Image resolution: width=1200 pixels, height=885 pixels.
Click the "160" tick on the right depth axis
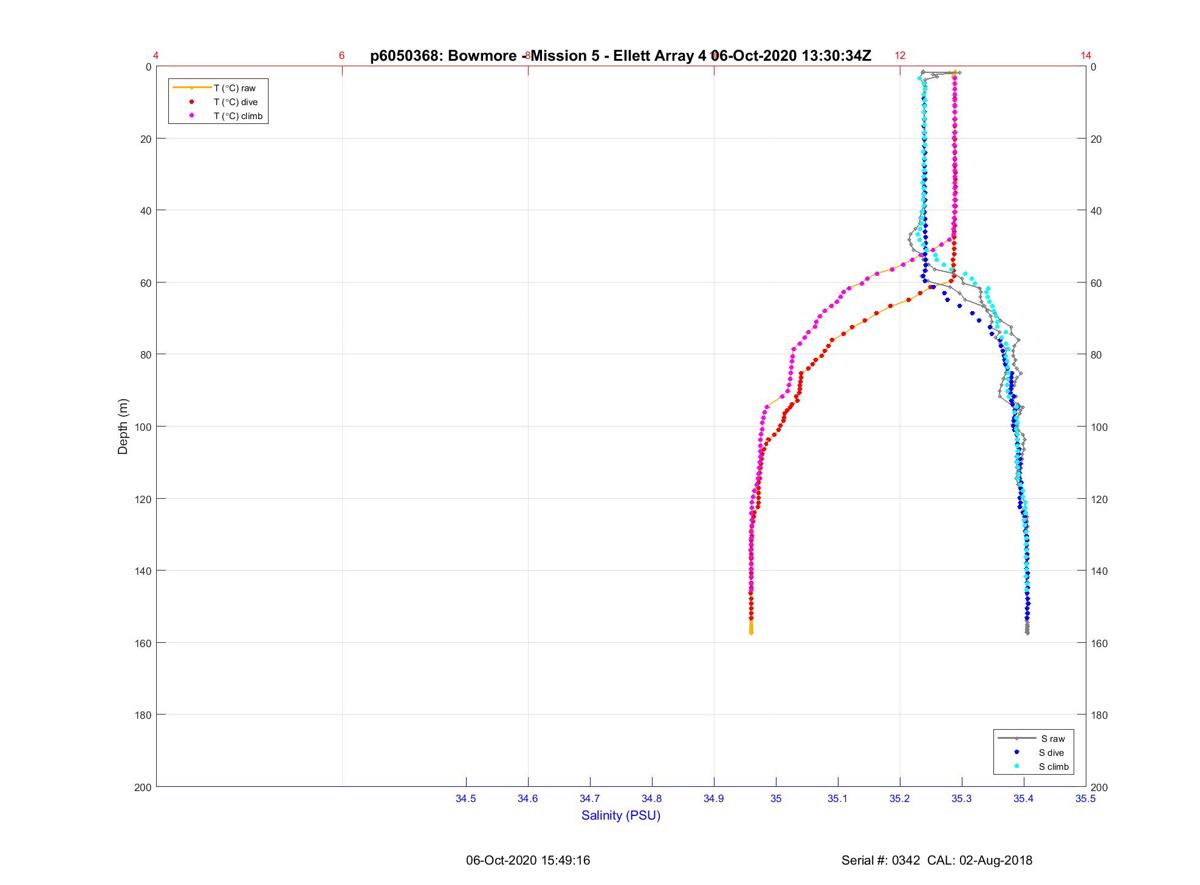tap(1100, 643)
